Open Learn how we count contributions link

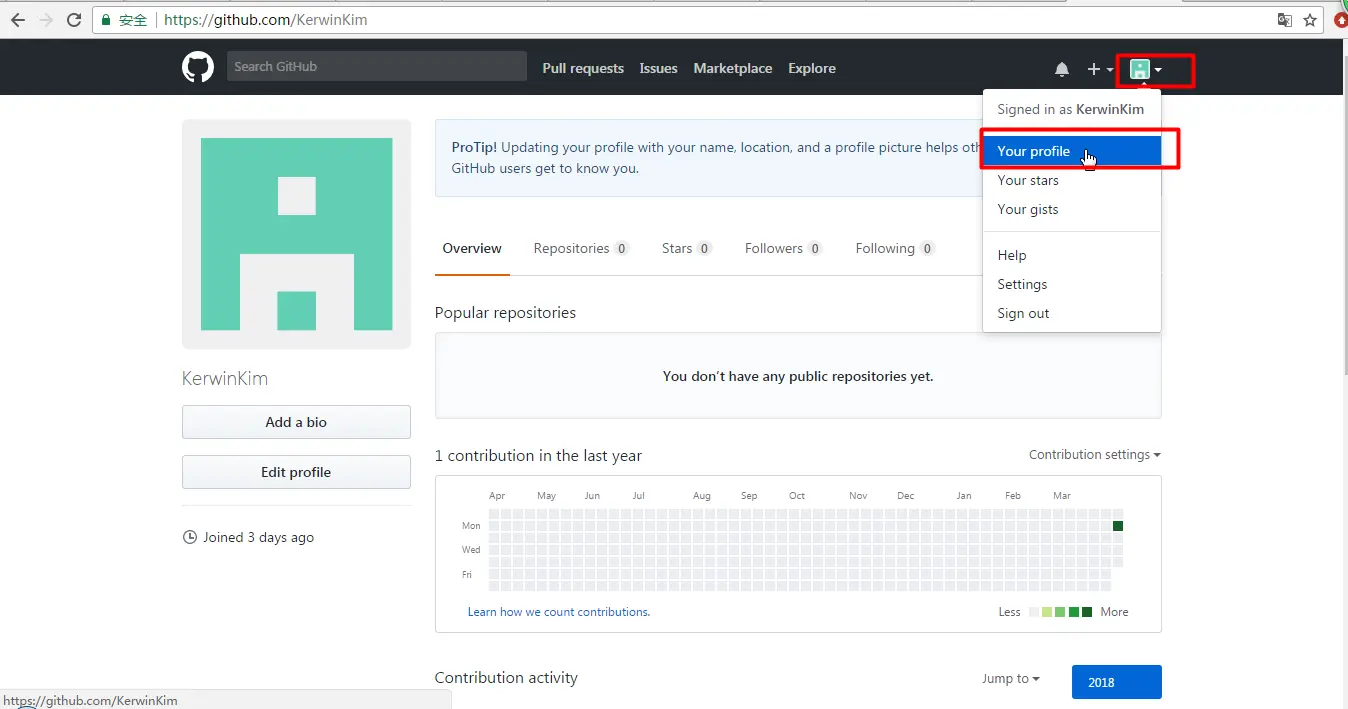click(559, 611)
